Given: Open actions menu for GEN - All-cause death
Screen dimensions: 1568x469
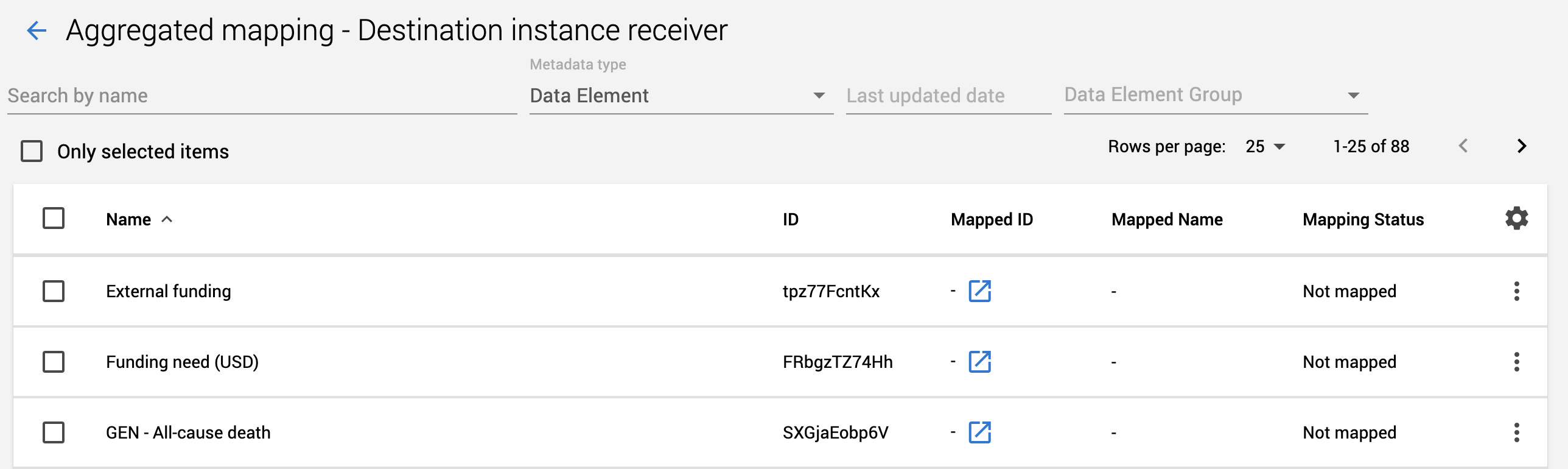Looking at the screenshot, I should 1518,432.
